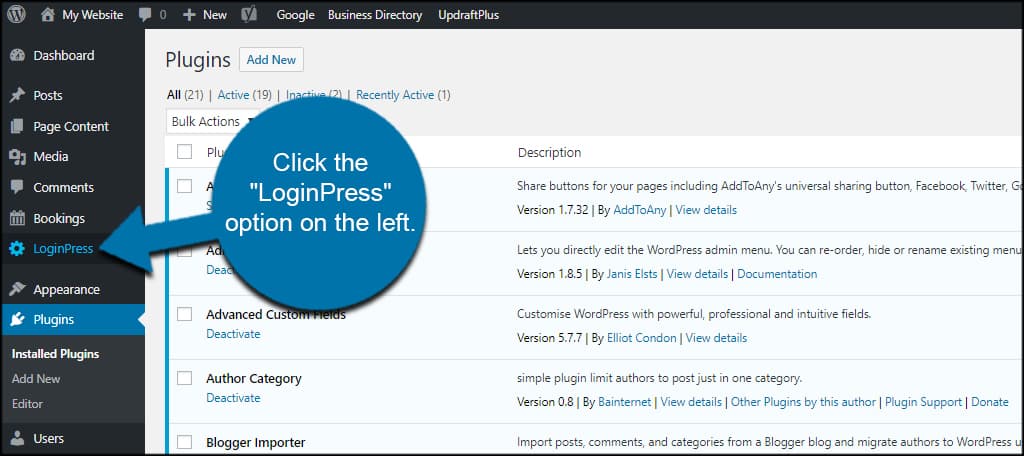Deactivate Author Category plugin
The height and width of the screenshot is (456, 1024).
pyautogui.click(x=233, y=398)
